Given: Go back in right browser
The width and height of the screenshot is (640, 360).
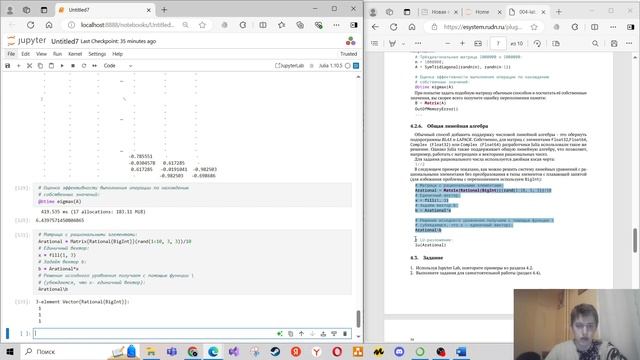Looking at the screenshot, I should tap(375, 27).
